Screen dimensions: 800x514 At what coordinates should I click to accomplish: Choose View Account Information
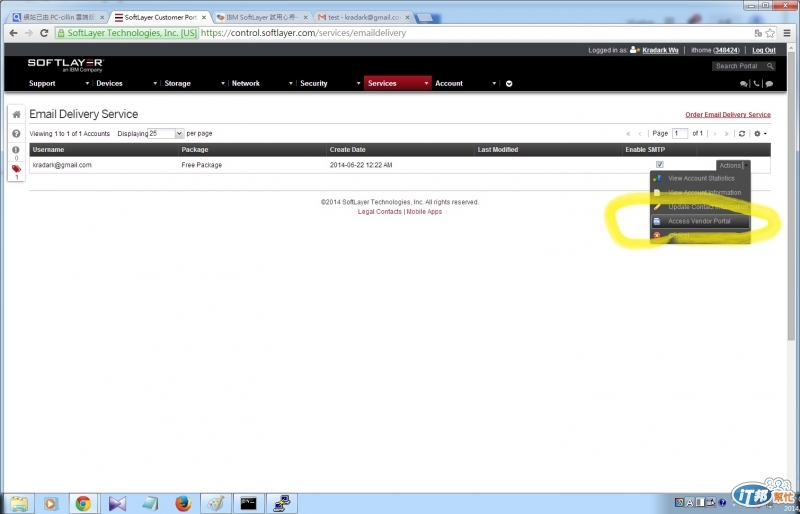point(700,192)
